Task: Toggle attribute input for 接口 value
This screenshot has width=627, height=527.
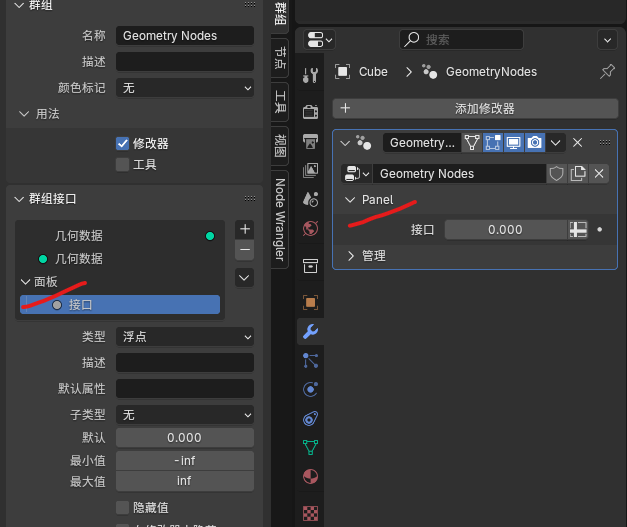Action: click(x=578, y=230)
